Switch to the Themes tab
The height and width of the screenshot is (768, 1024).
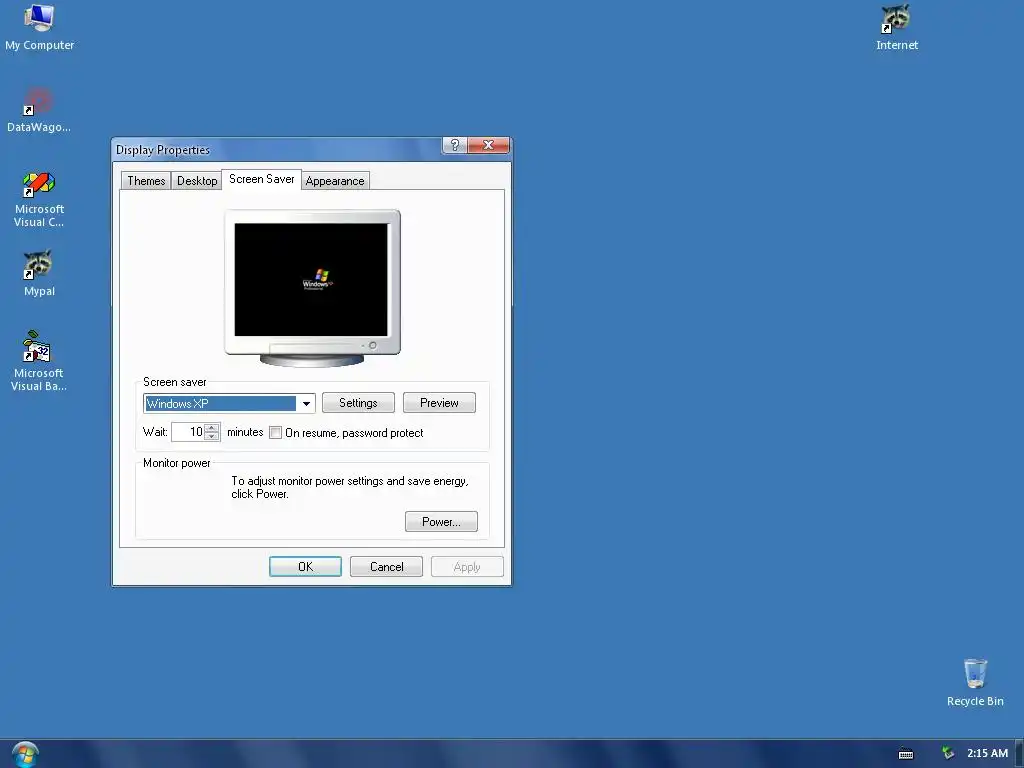pyautogui.click(x=146, y=181)
